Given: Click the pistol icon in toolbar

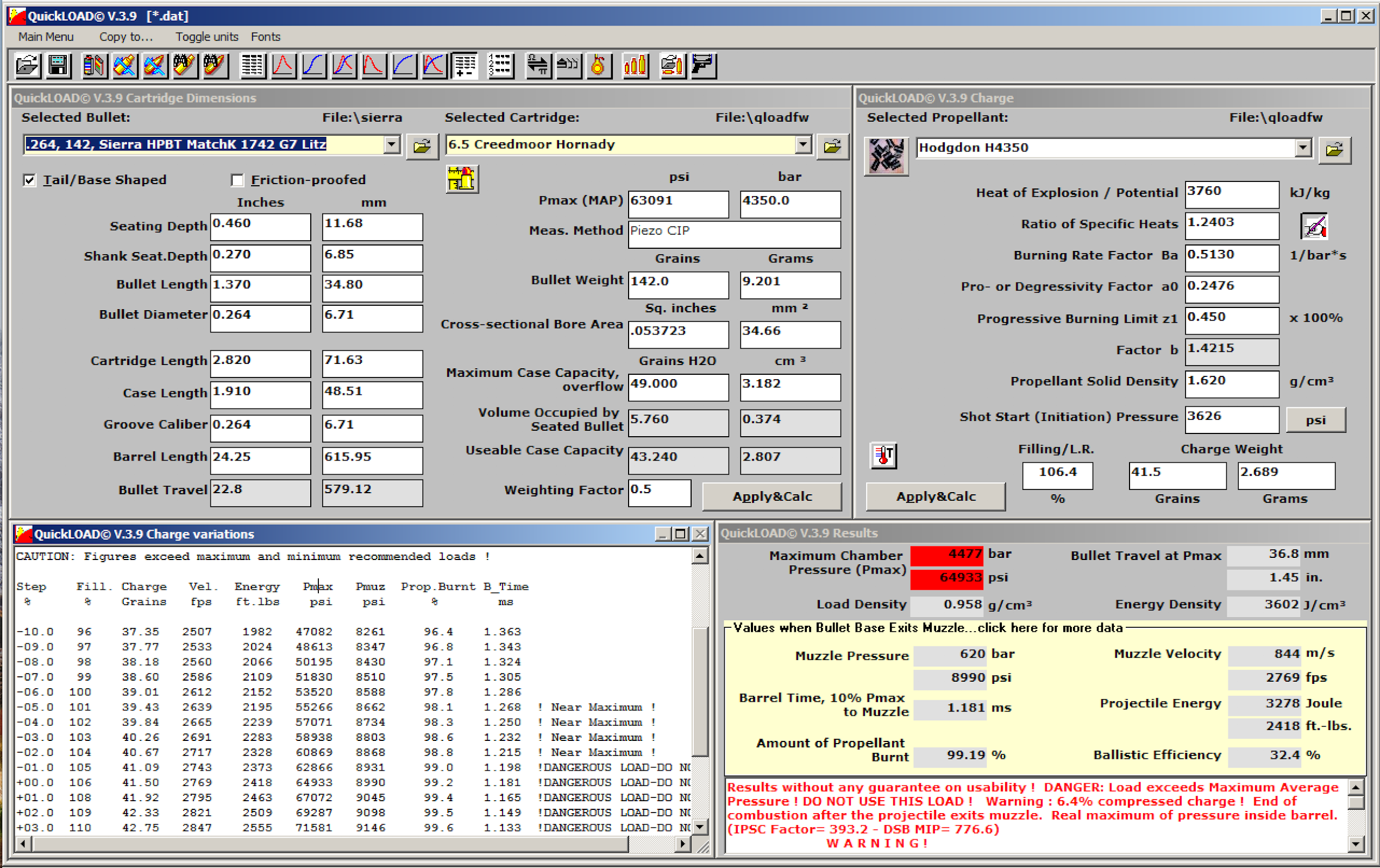Looking at the screenshot, I should point(703,65).
